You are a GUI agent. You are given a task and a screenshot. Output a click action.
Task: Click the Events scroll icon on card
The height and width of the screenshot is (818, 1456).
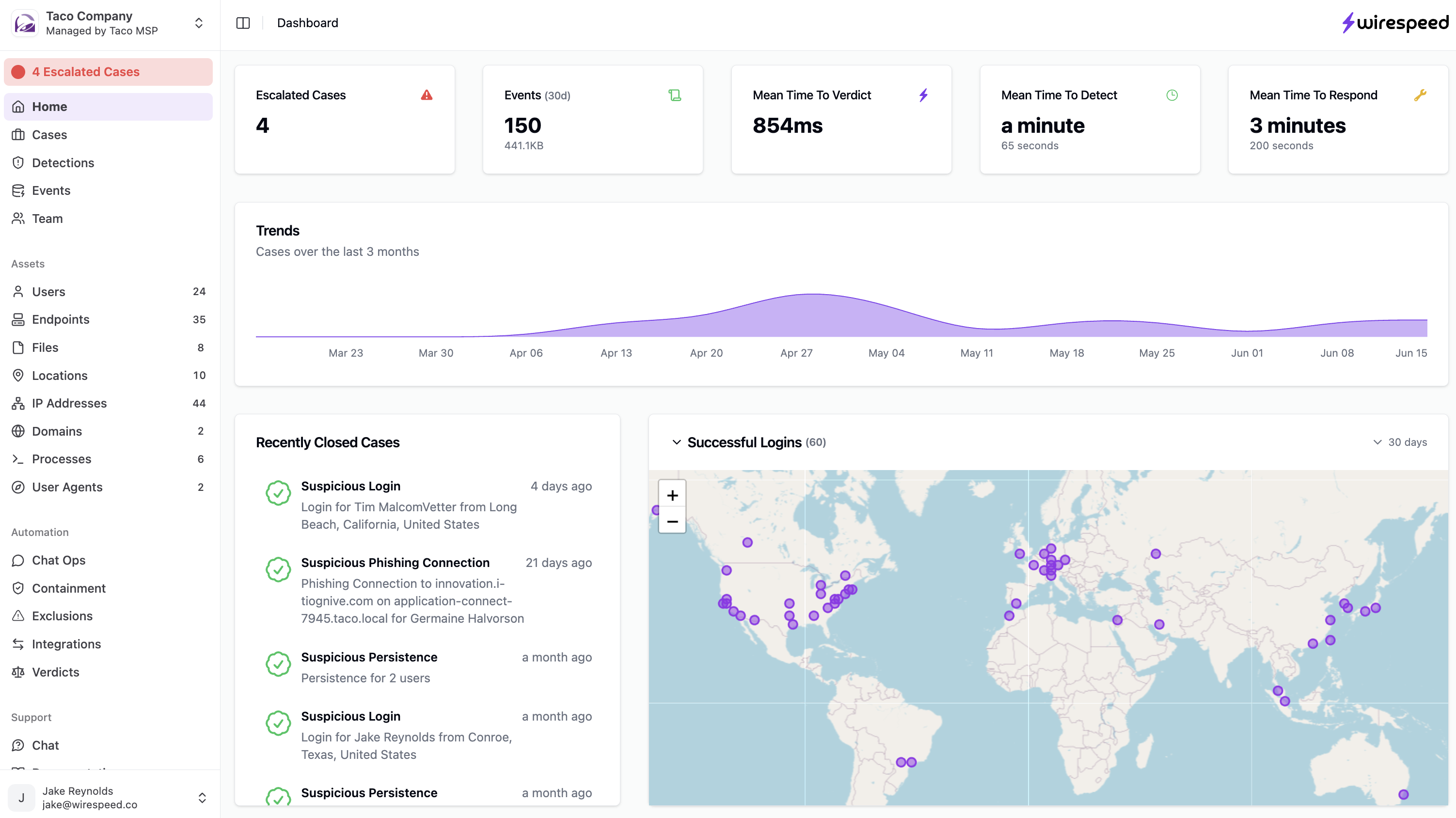(x=674, y=95)
